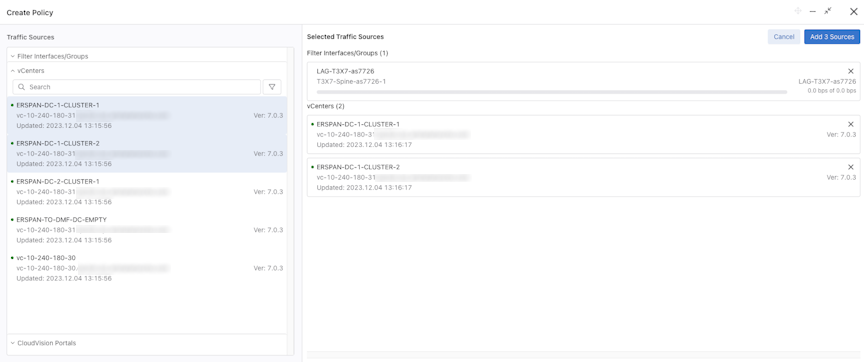The width and height of the screenshot is (864, 362).
Task: Select ERSPAN-DC-2-CLUSTER-1 vCenter
Action: coord(147,192)
